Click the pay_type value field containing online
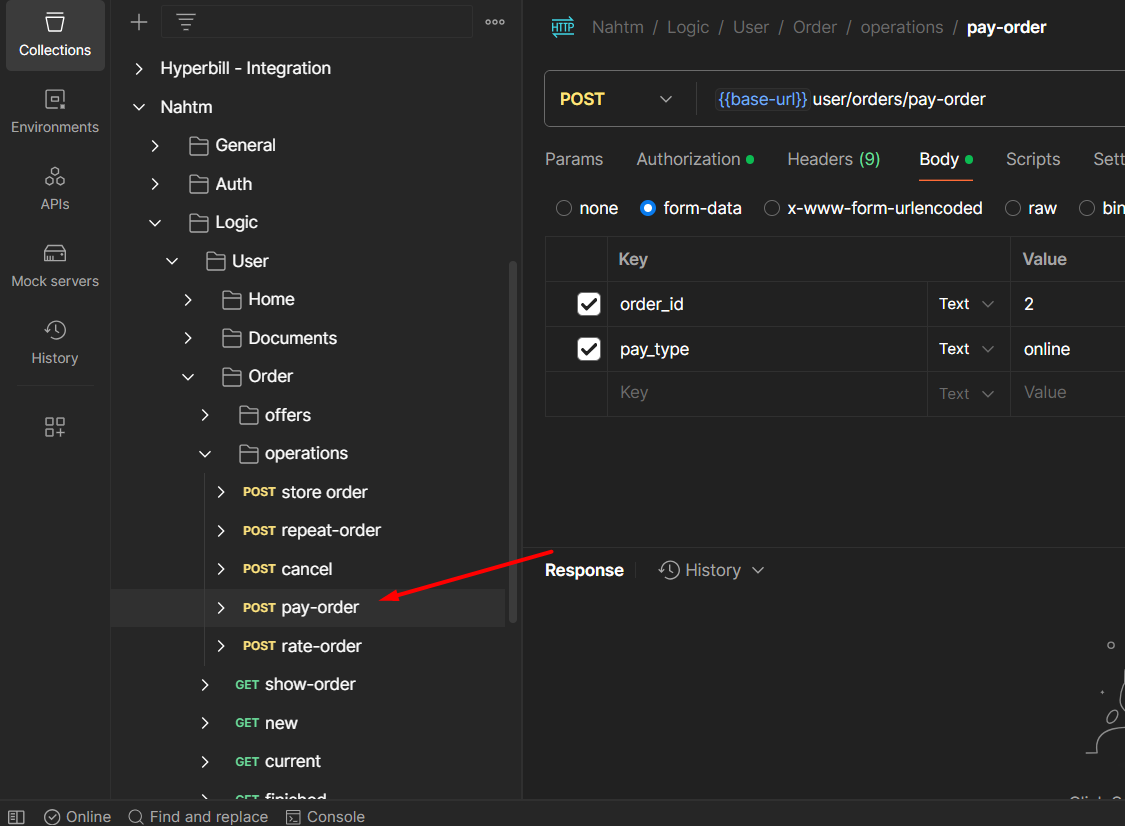The image size is (1125, 826). (1068, 349)
